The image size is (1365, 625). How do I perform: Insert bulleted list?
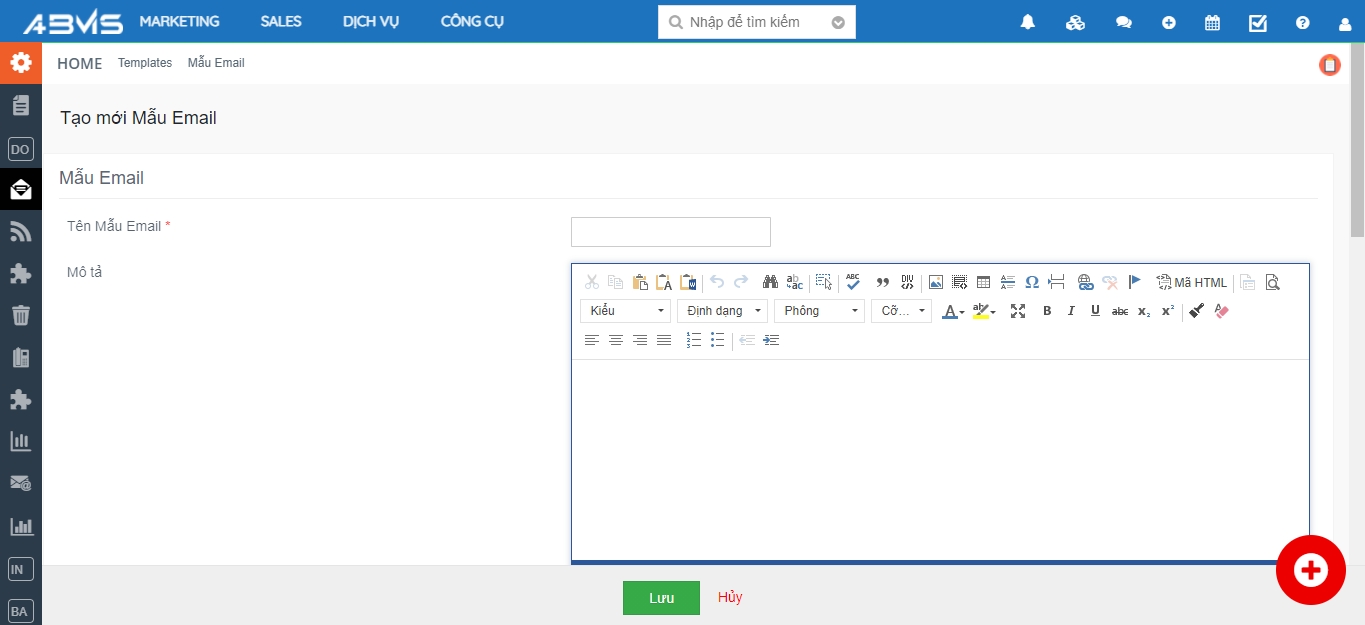tap(718, 340)
